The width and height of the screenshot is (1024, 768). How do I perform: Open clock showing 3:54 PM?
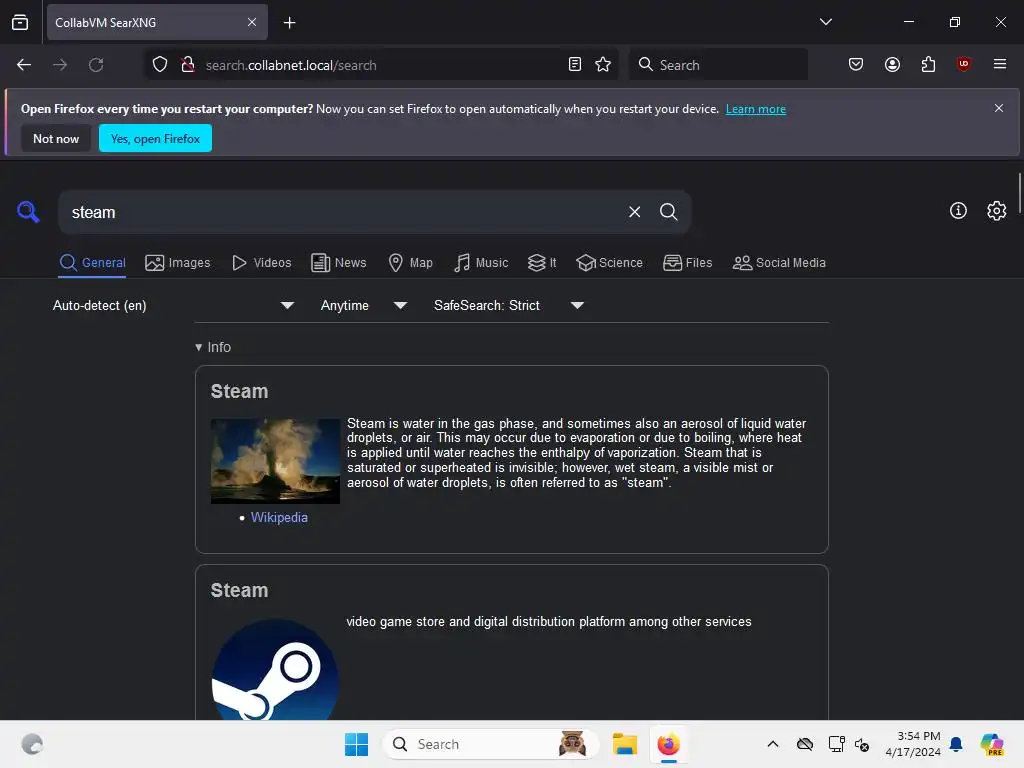coord(913,744)
